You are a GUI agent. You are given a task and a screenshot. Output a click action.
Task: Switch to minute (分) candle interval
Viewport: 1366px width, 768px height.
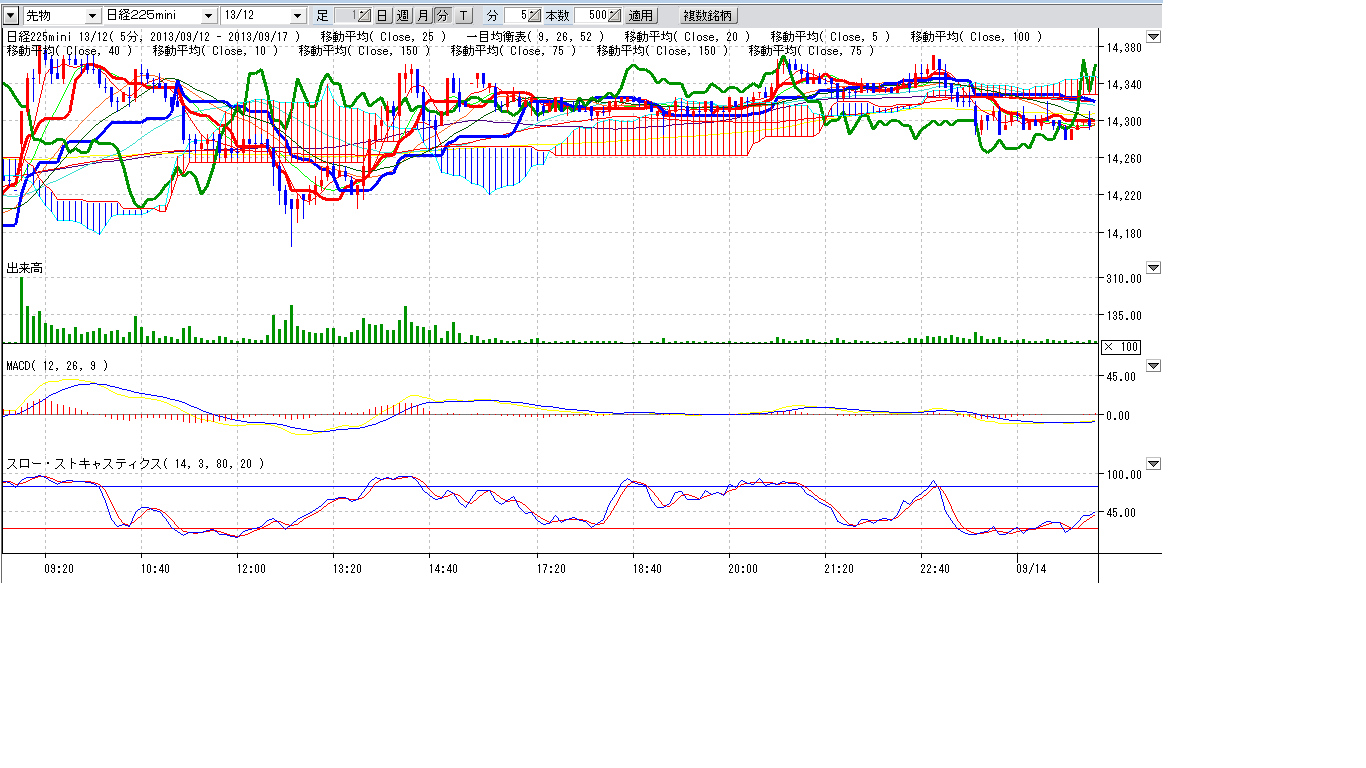point(442,16)
